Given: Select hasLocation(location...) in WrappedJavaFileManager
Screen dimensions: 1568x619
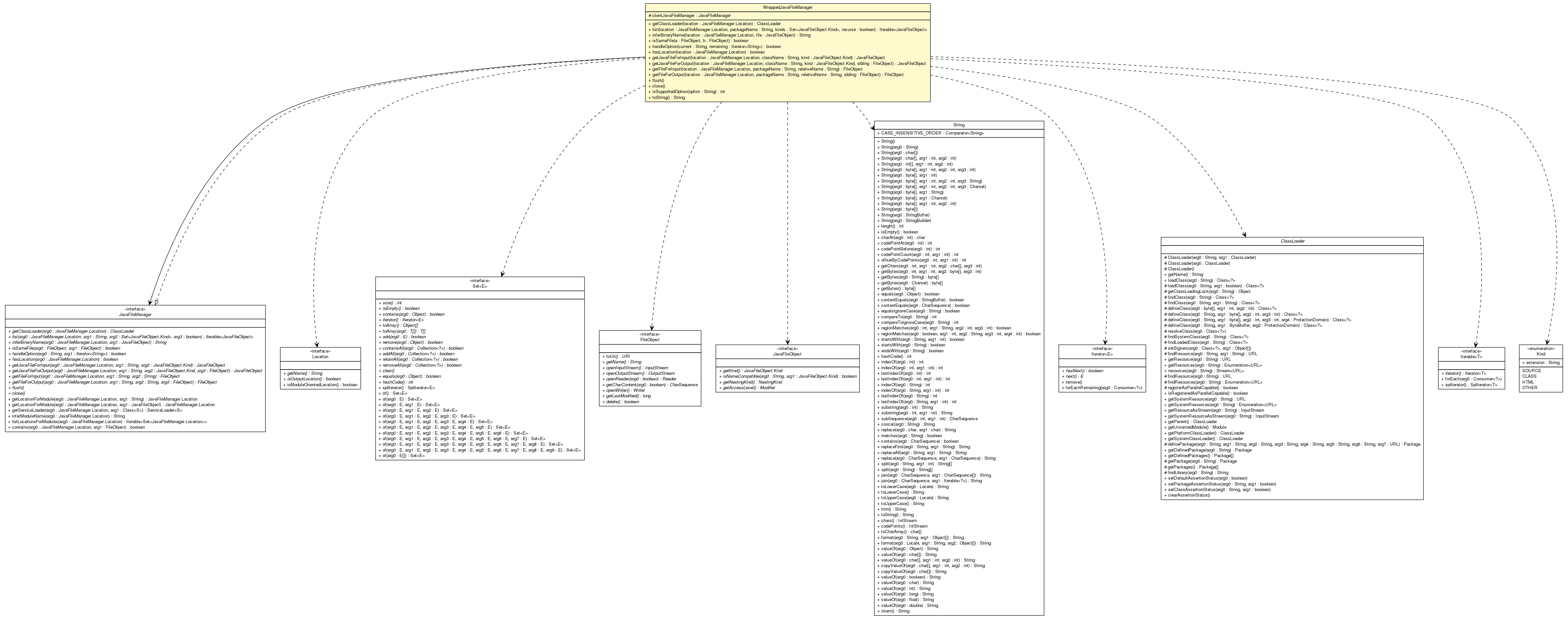Looking at the screenshot, I should [707, 52].
